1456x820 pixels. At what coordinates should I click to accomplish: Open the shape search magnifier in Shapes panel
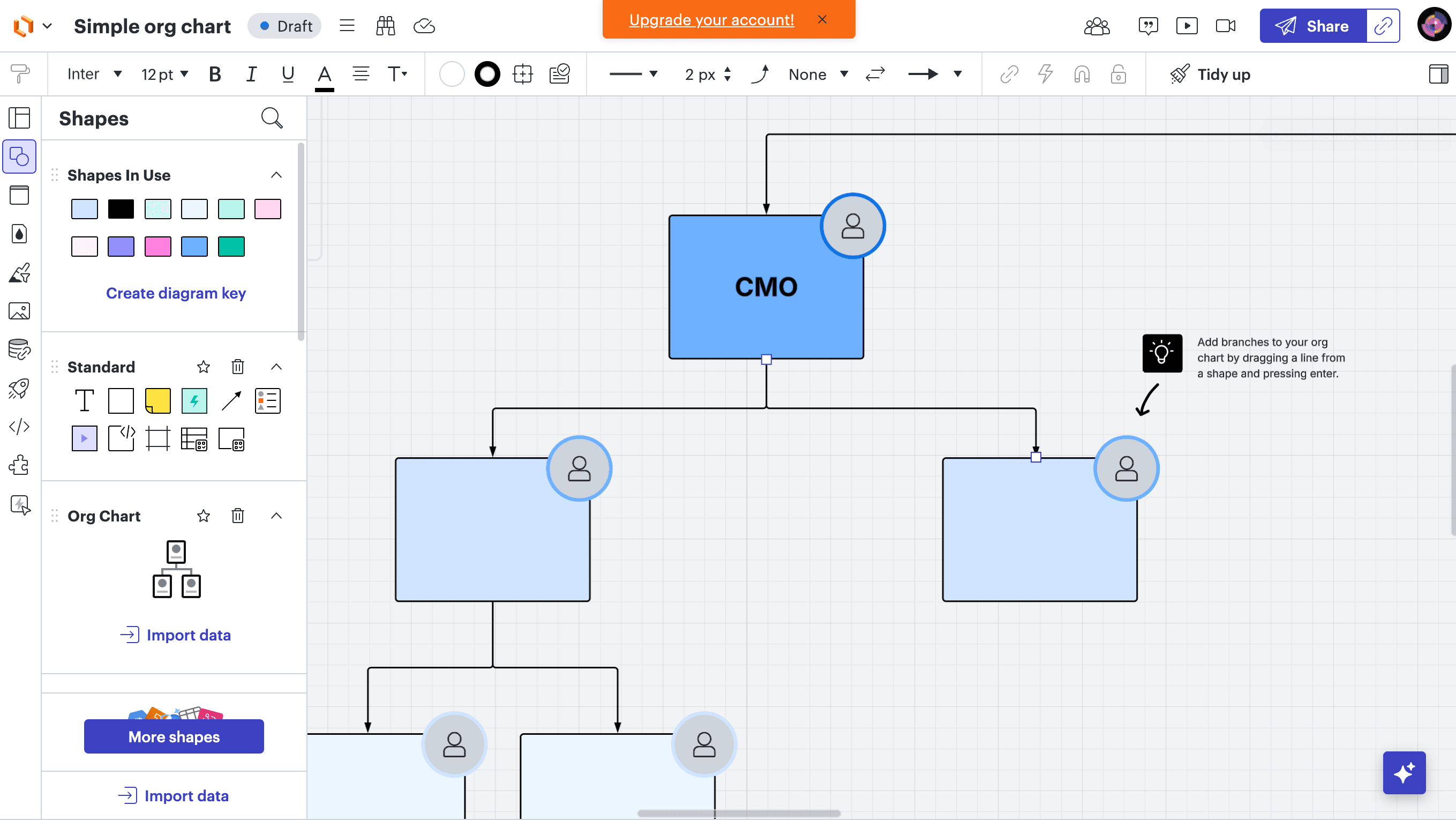click(x=272, y=118)
